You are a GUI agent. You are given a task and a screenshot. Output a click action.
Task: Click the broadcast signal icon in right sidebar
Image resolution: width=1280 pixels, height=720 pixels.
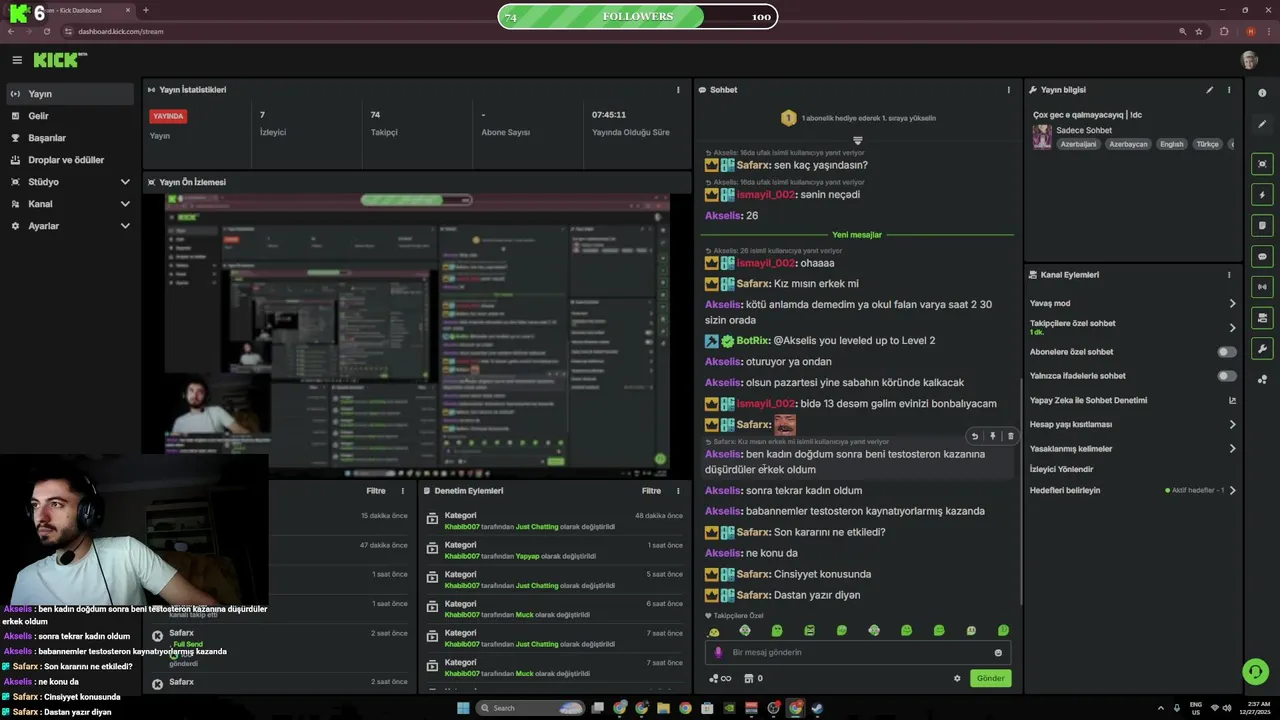(1262, 288)
